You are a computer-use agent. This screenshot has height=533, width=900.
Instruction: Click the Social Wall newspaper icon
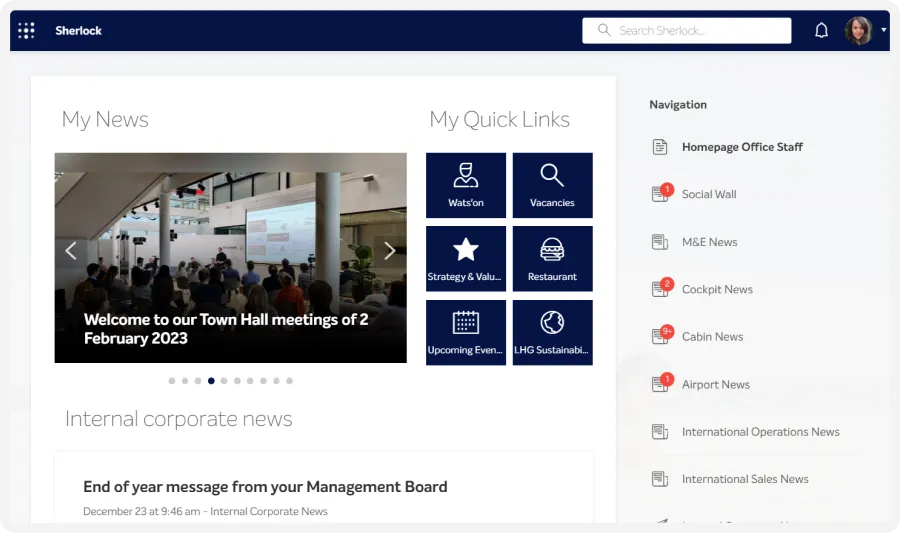point(660,194)
